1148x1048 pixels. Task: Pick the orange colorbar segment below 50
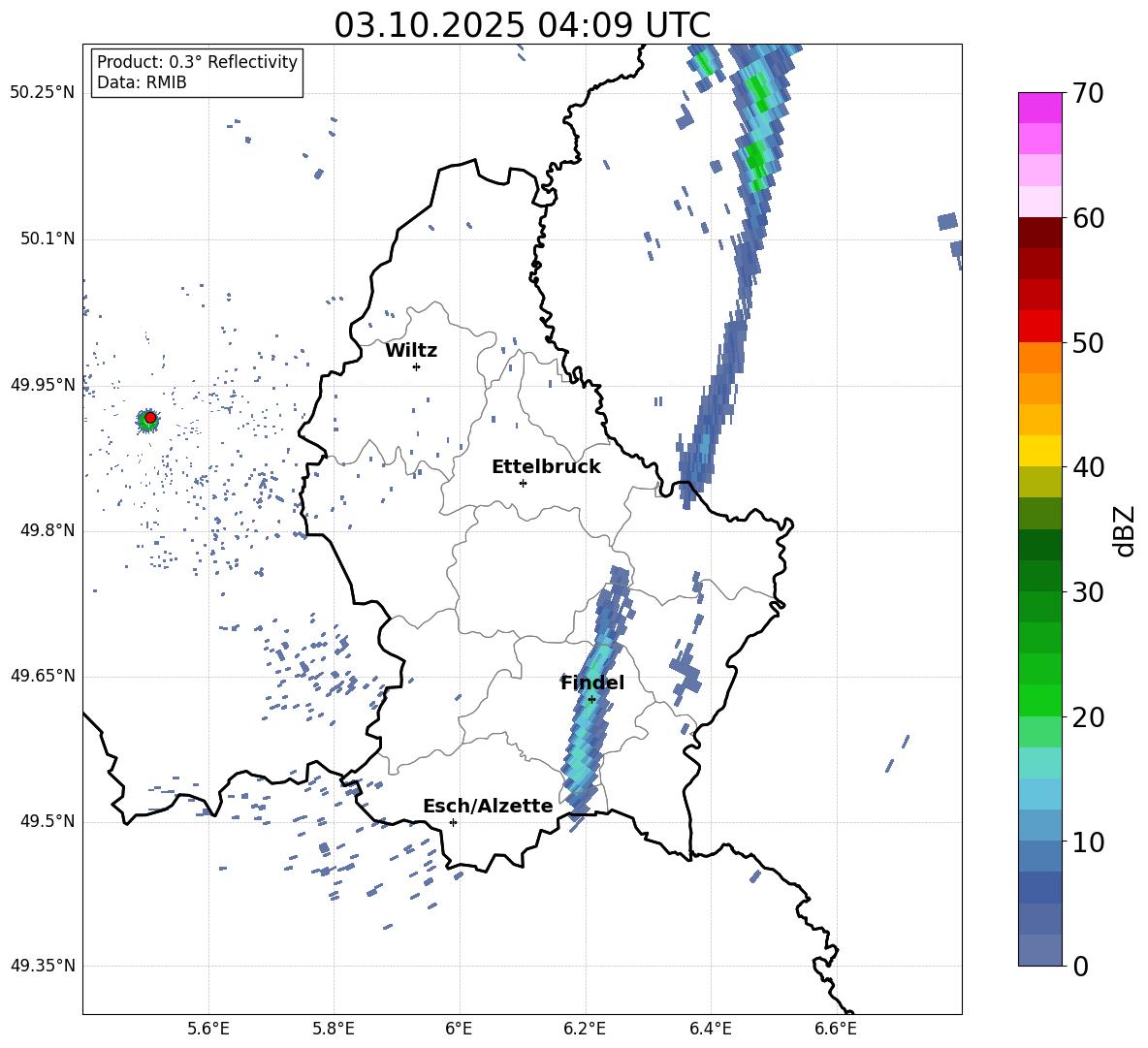pyautogui.click(x=1039, y=357)
